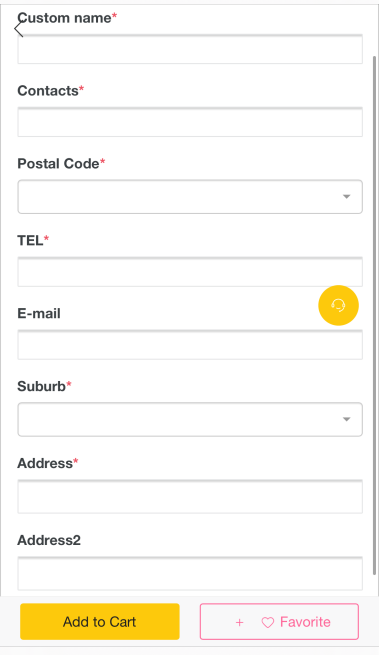The height and width of the screenshot is (655, 380).
Task: Expand the Suburb dropdown arrow
Action: (x=346, y=419)
